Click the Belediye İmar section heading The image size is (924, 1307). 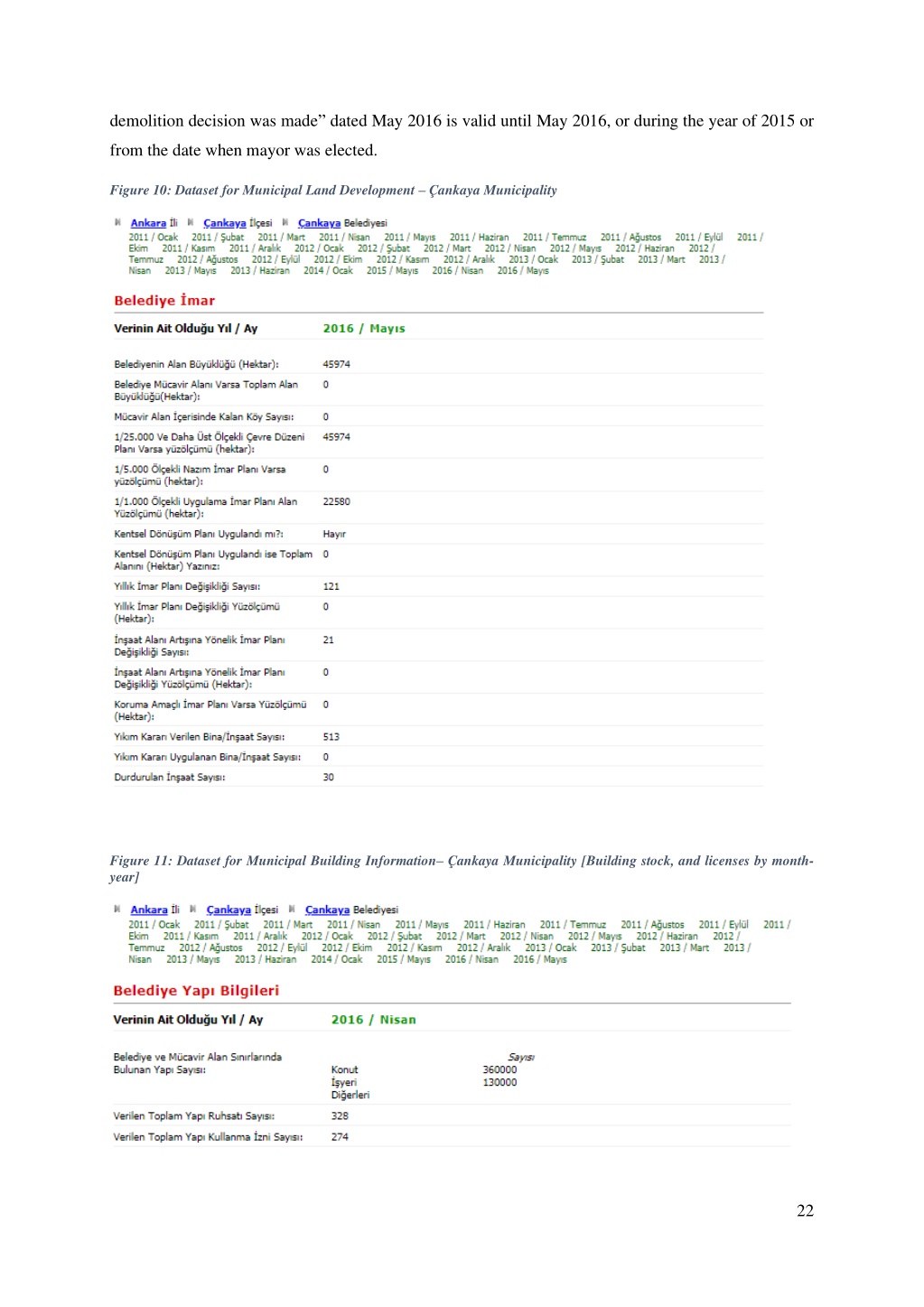click(164, 300)
